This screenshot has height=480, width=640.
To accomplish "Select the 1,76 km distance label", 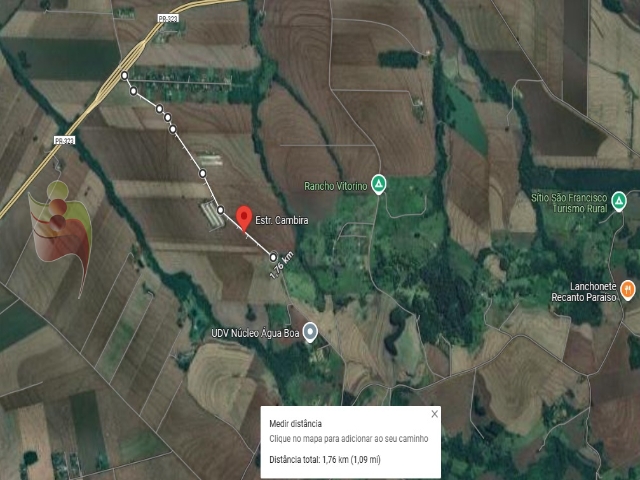I will [x=282, y=266].
